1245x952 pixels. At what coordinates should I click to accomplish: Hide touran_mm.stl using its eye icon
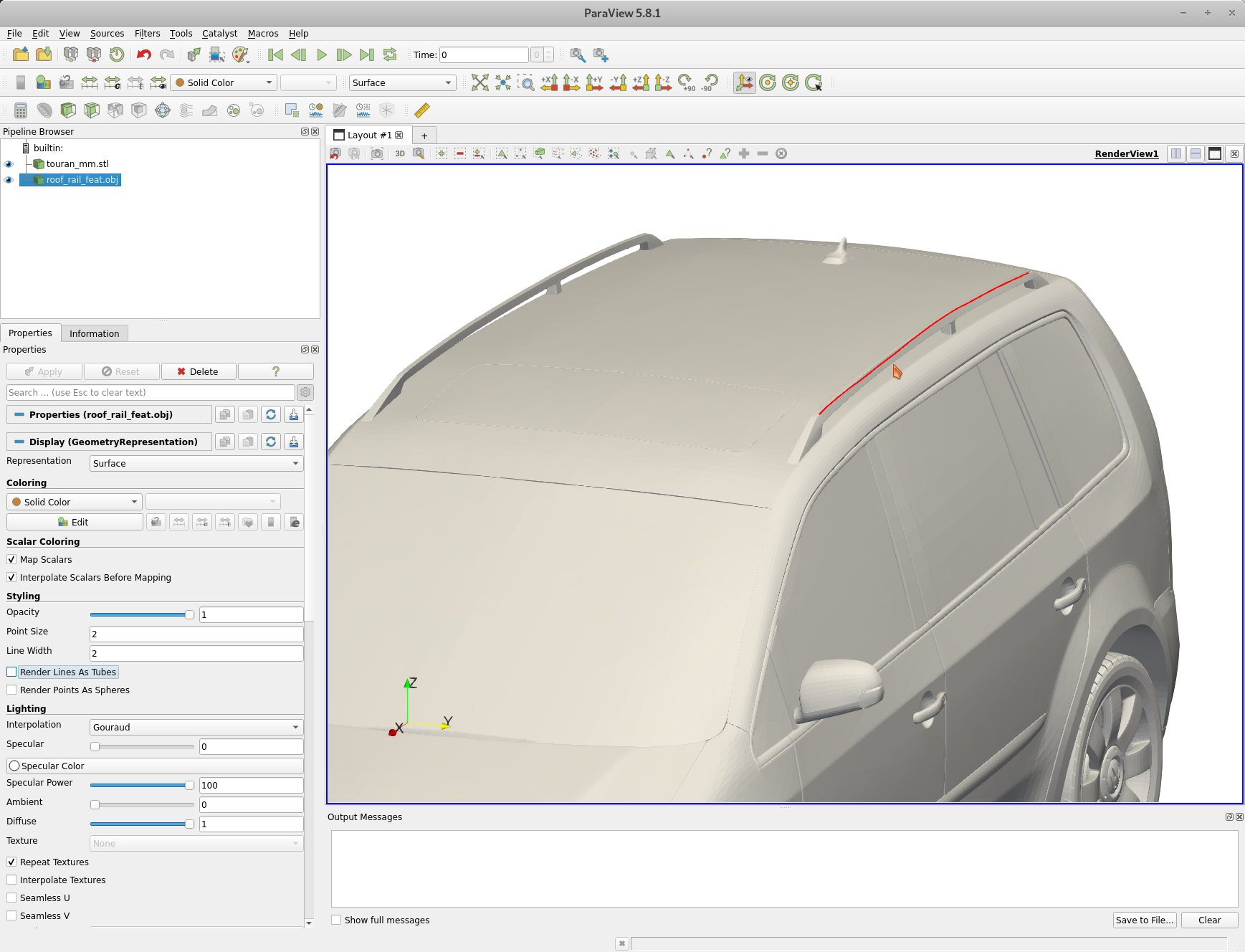click(9, 164)
